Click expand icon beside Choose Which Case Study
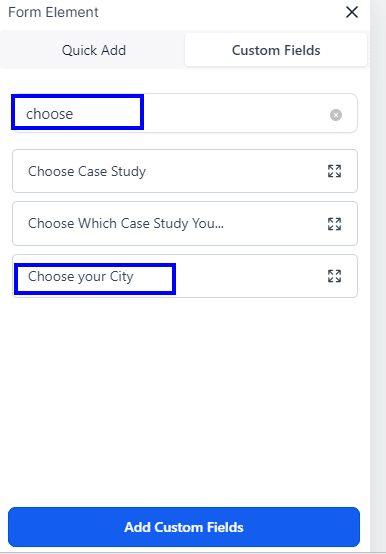The height and width of the screenshot is (554, 386). click(x=334, y=224)
